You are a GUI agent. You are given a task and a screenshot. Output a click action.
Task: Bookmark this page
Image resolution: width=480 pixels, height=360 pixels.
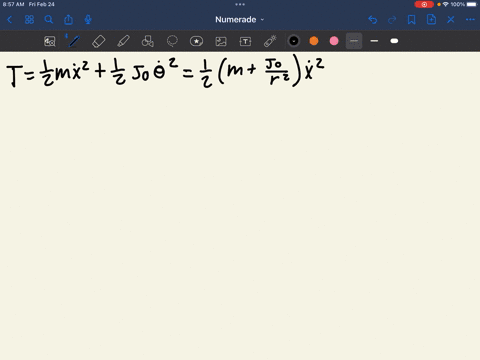click(x=412, y=20)
